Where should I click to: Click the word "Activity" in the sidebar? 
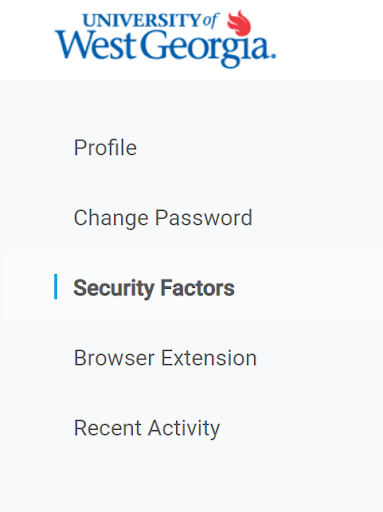click(x=184, y=428)
